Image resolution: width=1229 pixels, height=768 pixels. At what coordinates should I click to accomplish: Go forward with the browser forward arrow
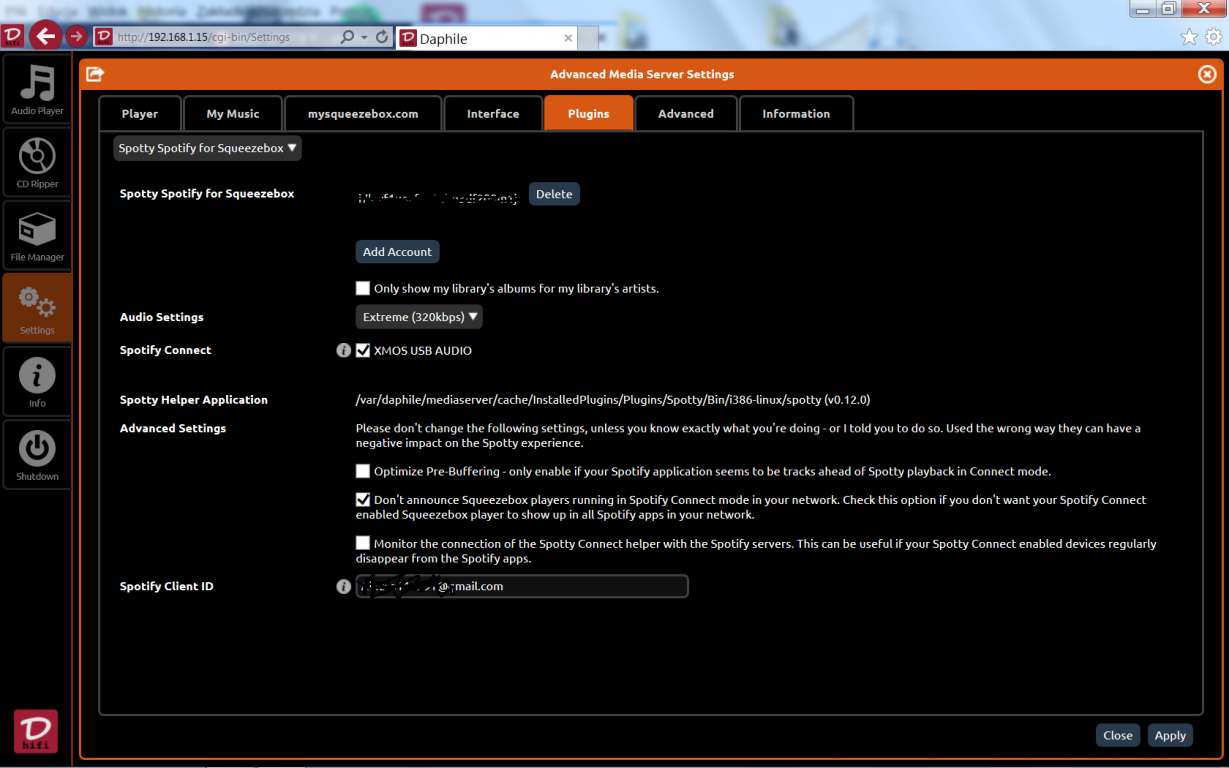tap(77, 37)
